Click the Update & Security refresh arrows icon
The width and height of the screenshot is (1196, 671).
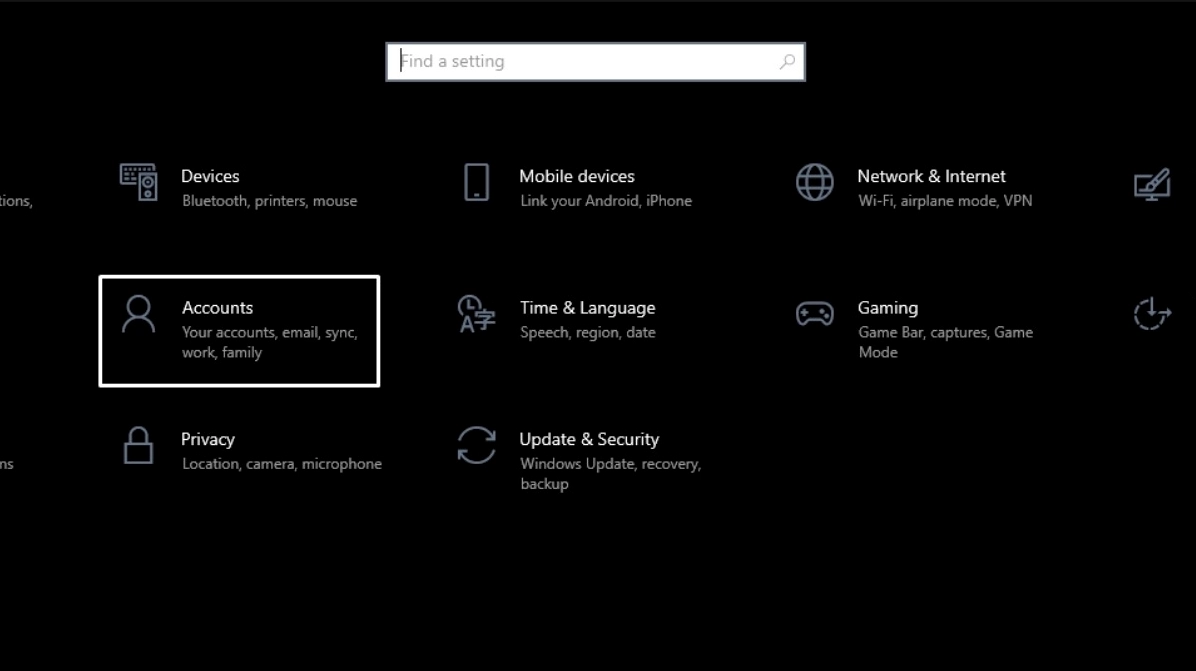(476, 446)
